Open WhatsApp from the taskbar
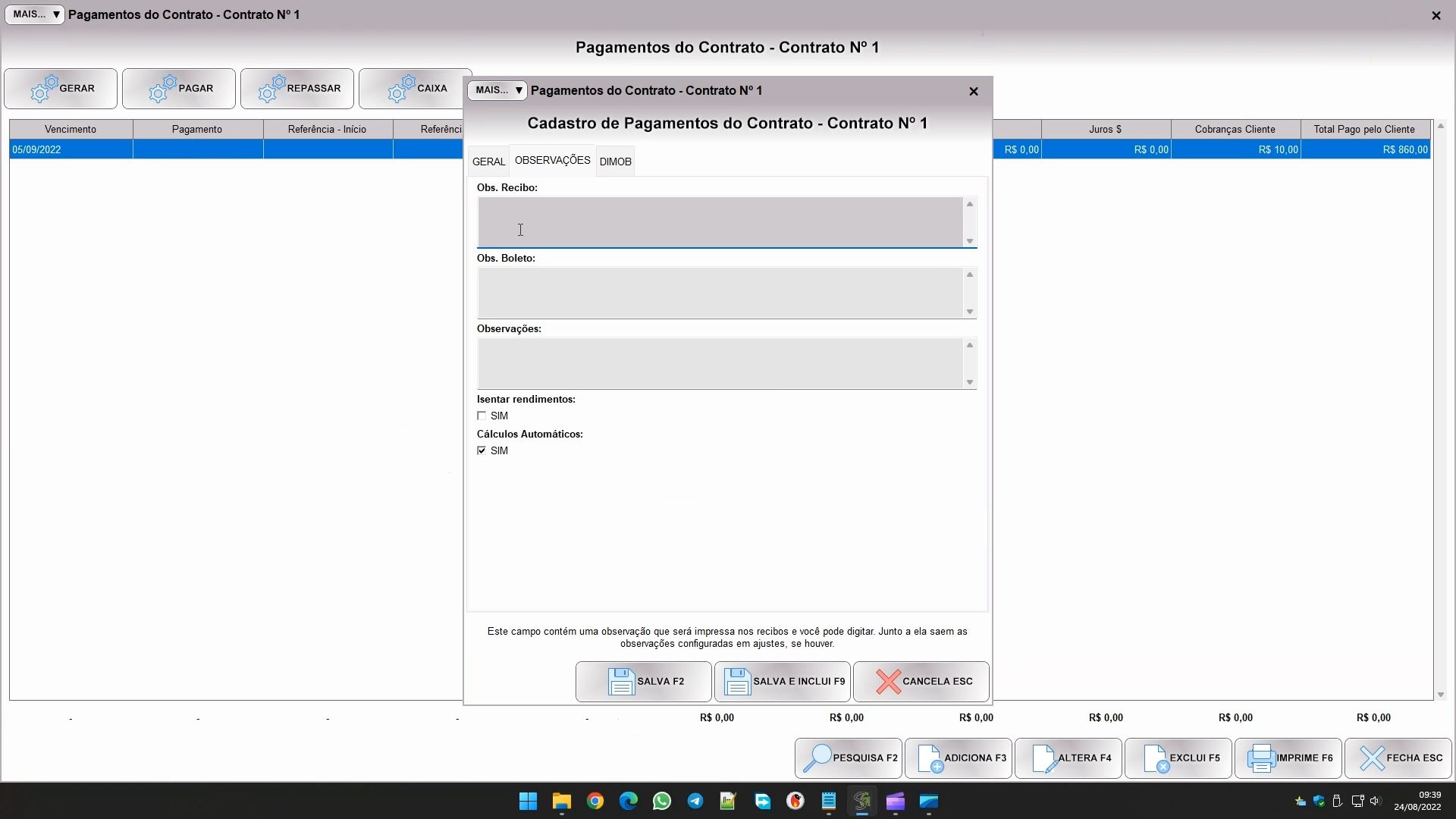 click(x=661, y=801)
